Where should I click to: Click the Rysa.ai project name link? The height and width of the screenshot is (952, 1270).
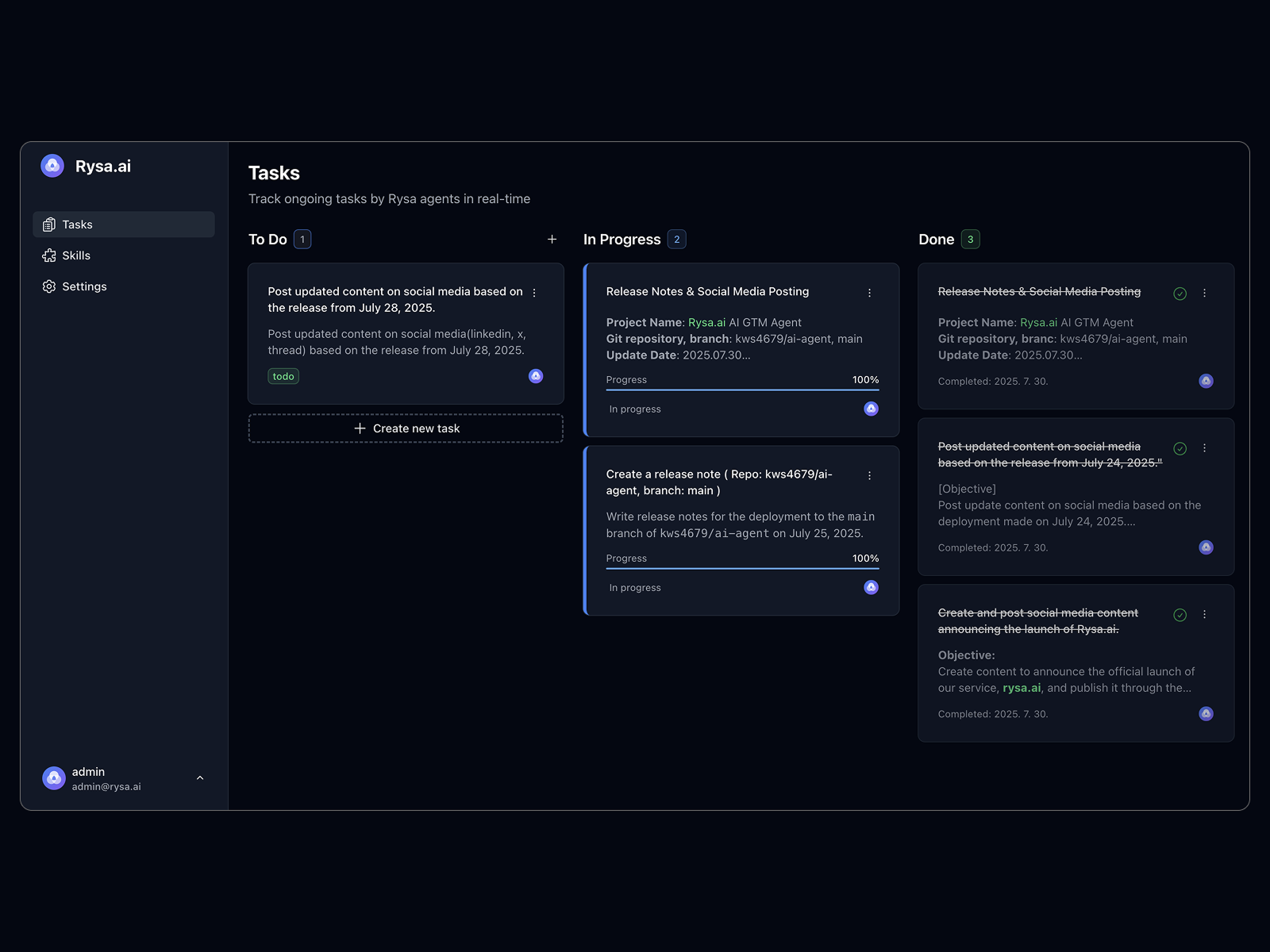point(706,322)
